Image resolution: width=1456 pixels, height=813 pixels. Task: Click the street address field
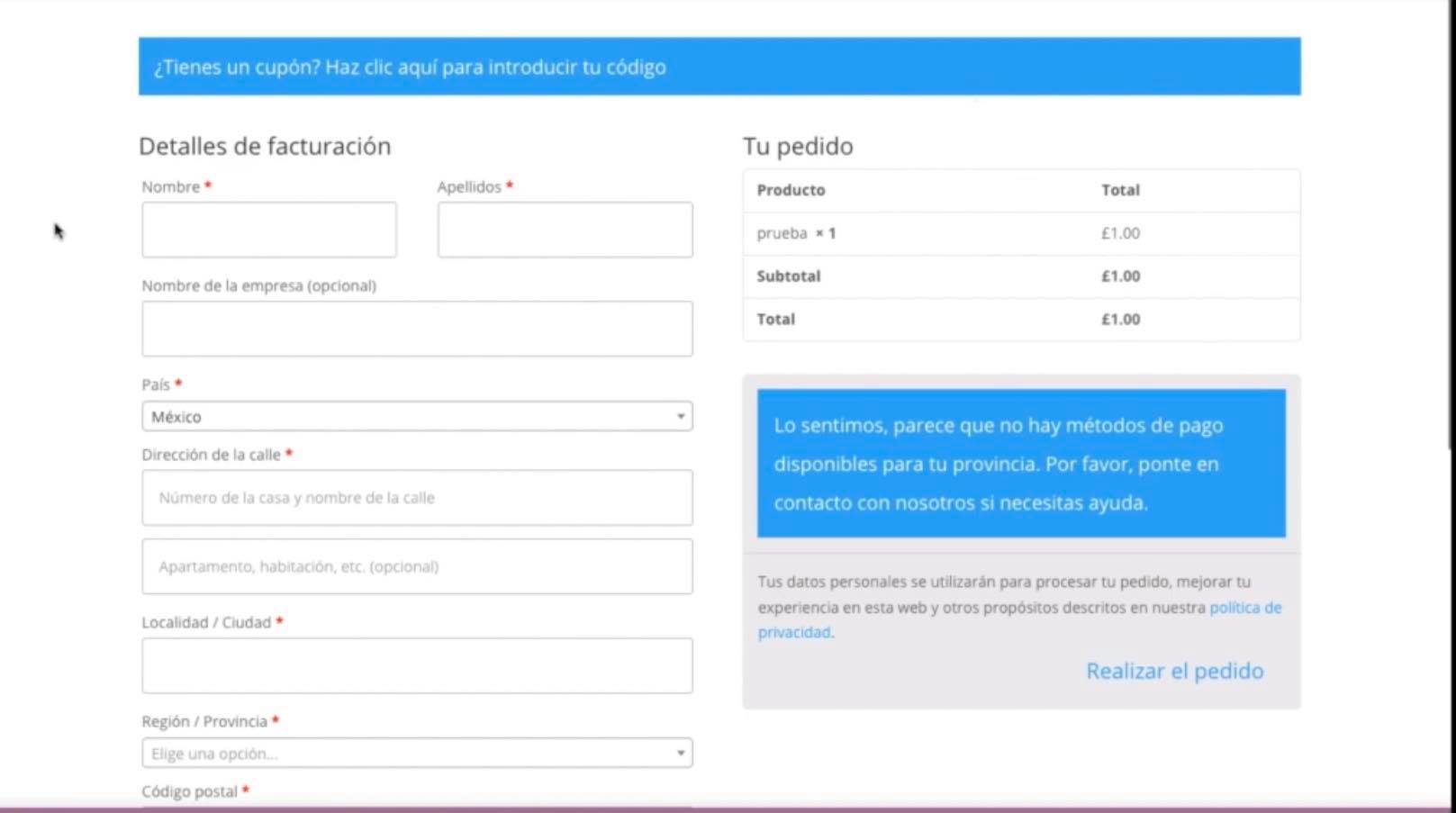pyautogui.click(x=417, y=497)
